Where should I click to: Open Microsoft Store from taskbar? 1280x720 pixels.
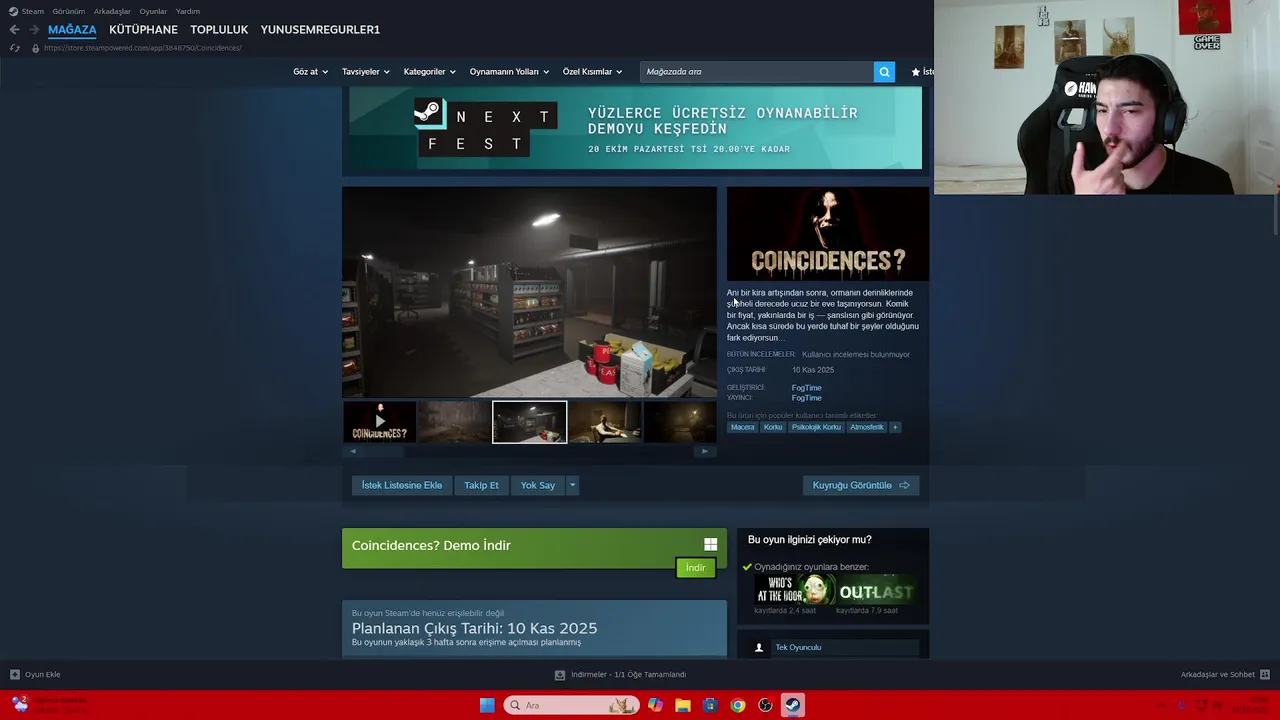(x=710, y=705)
